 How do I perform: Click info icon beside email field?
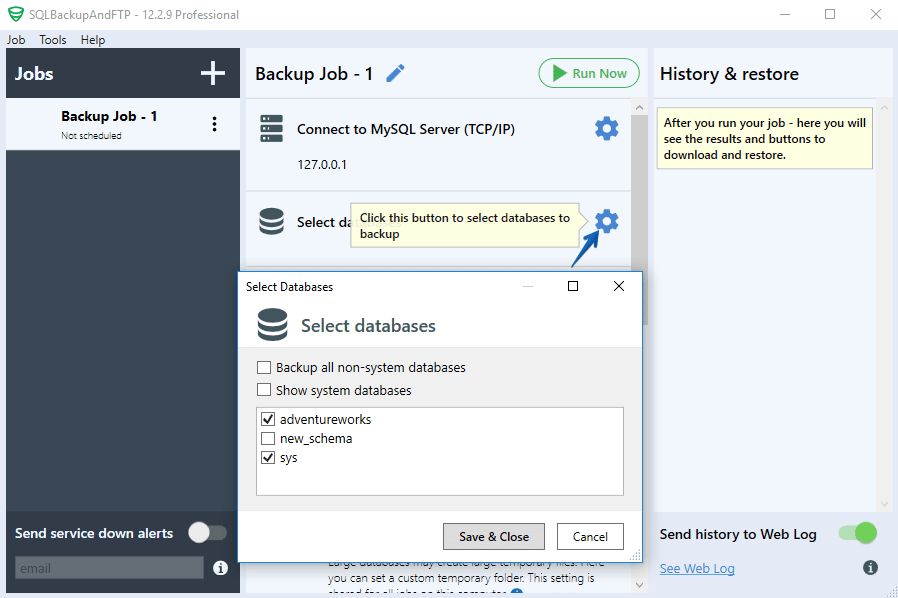click(x=220, y=568)
